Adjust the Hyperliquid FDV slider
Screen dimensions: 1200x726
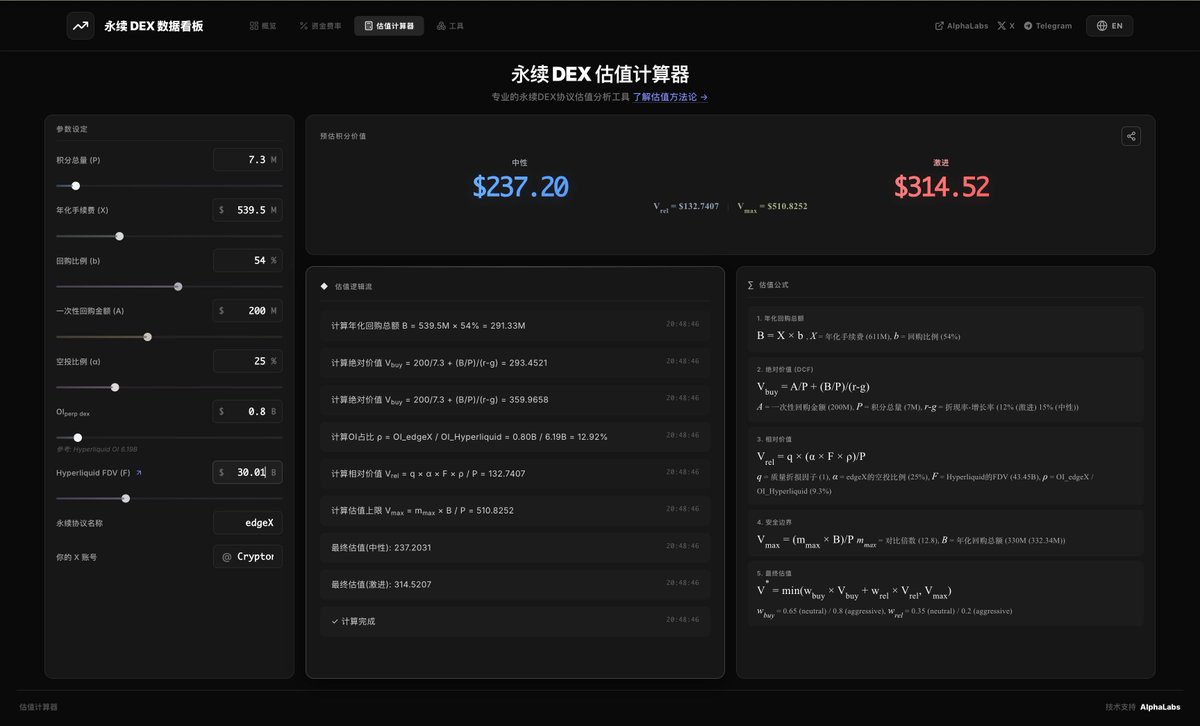tap(169, 498)
